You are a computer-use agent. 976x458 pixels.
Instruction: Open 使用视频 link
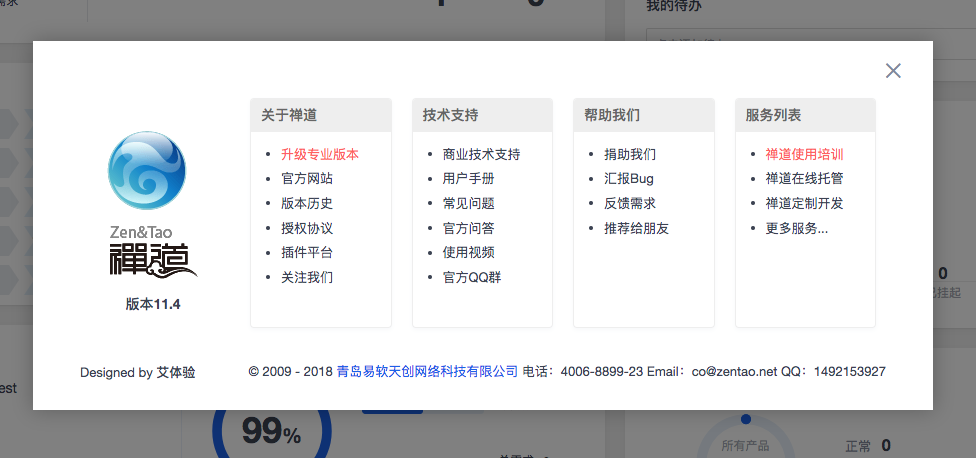pyautogui.click(x=468, y=252)
